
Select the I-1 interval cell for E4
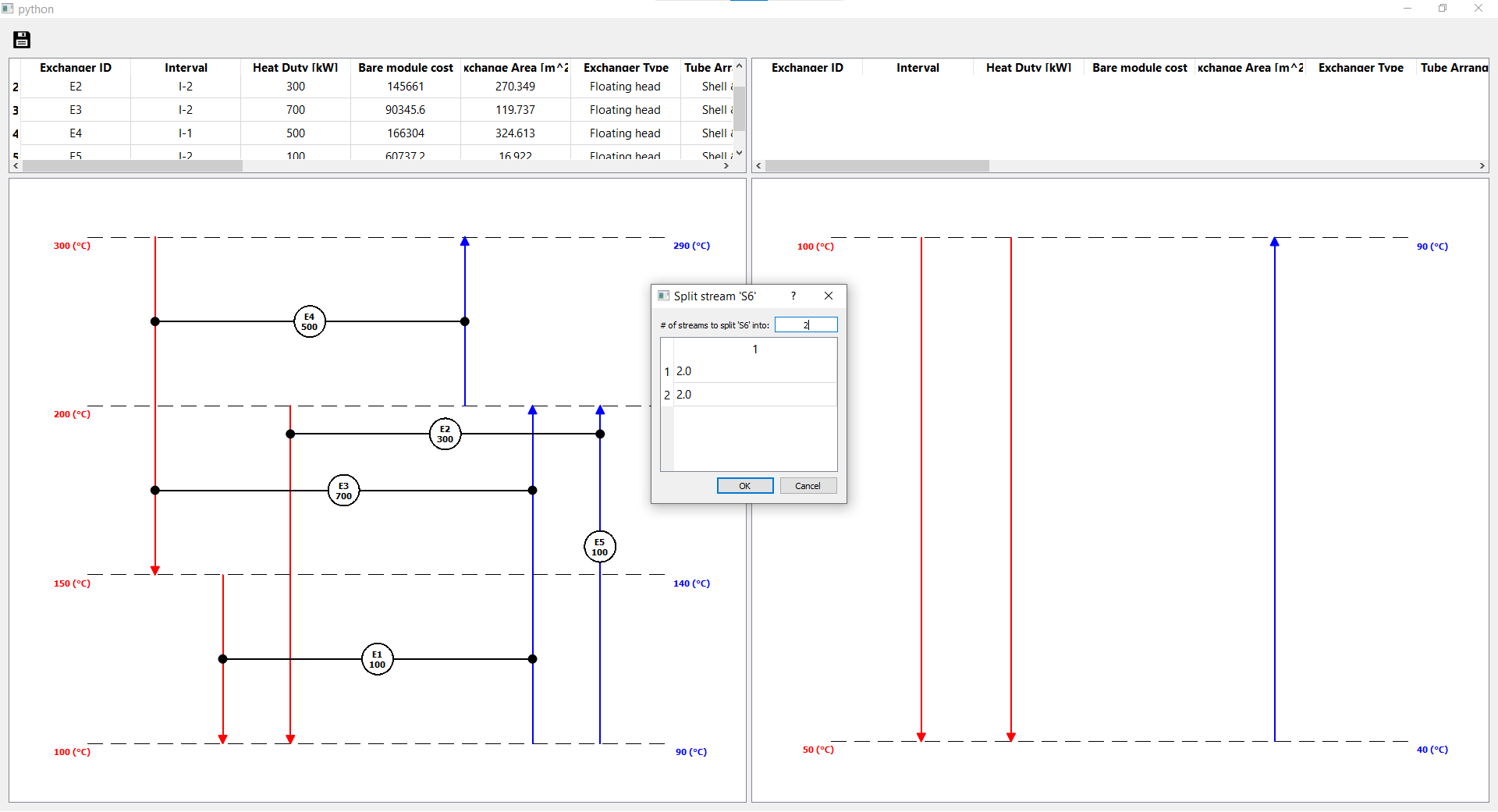(186, 133)
